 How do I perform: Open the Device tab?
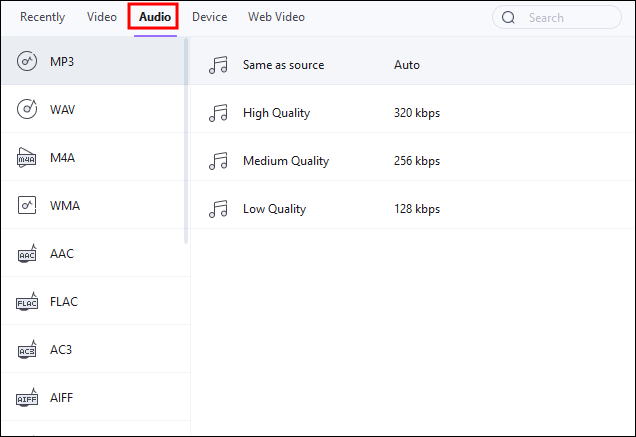point(210,17)
